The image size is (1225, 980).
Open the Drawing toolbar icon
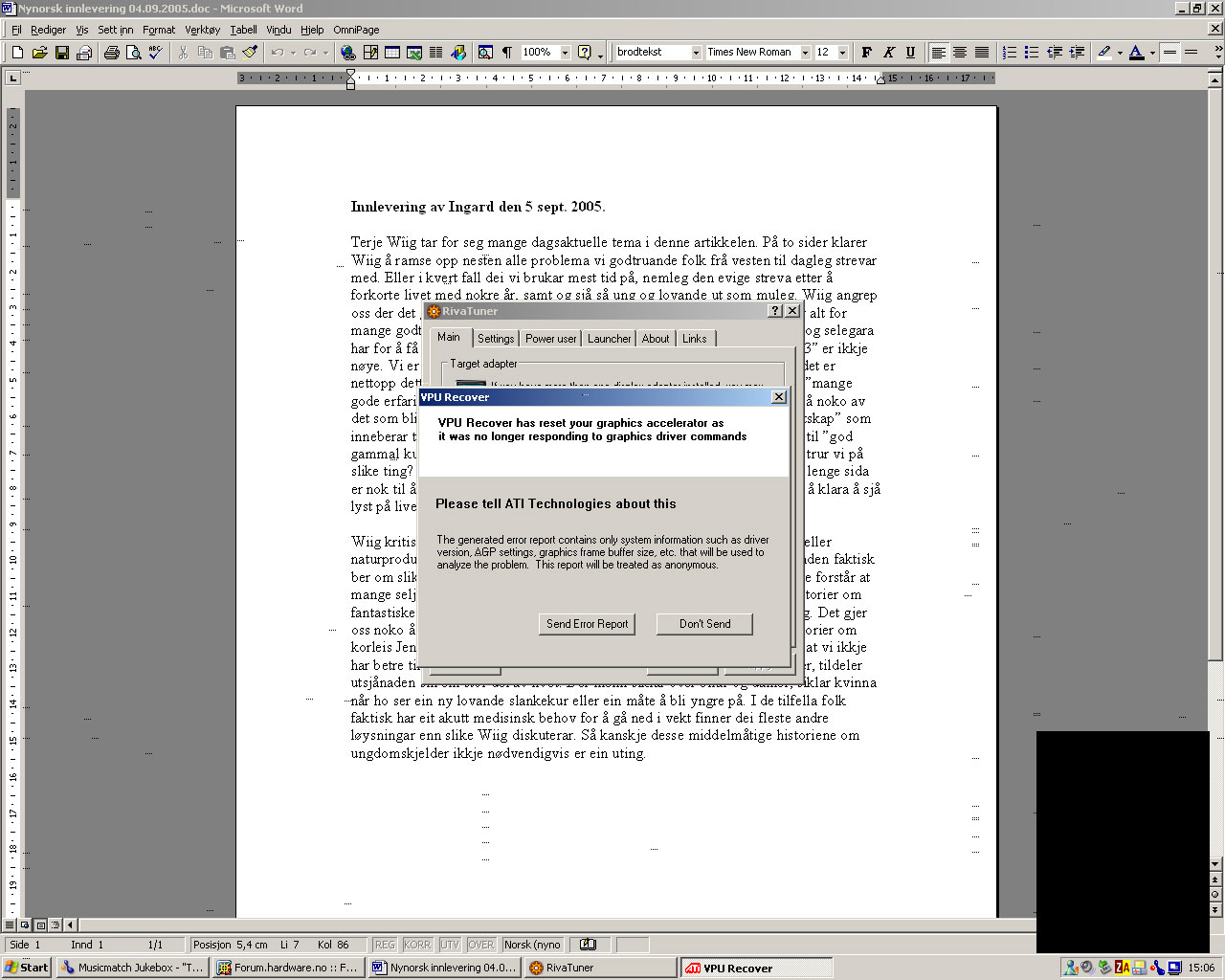458,53
